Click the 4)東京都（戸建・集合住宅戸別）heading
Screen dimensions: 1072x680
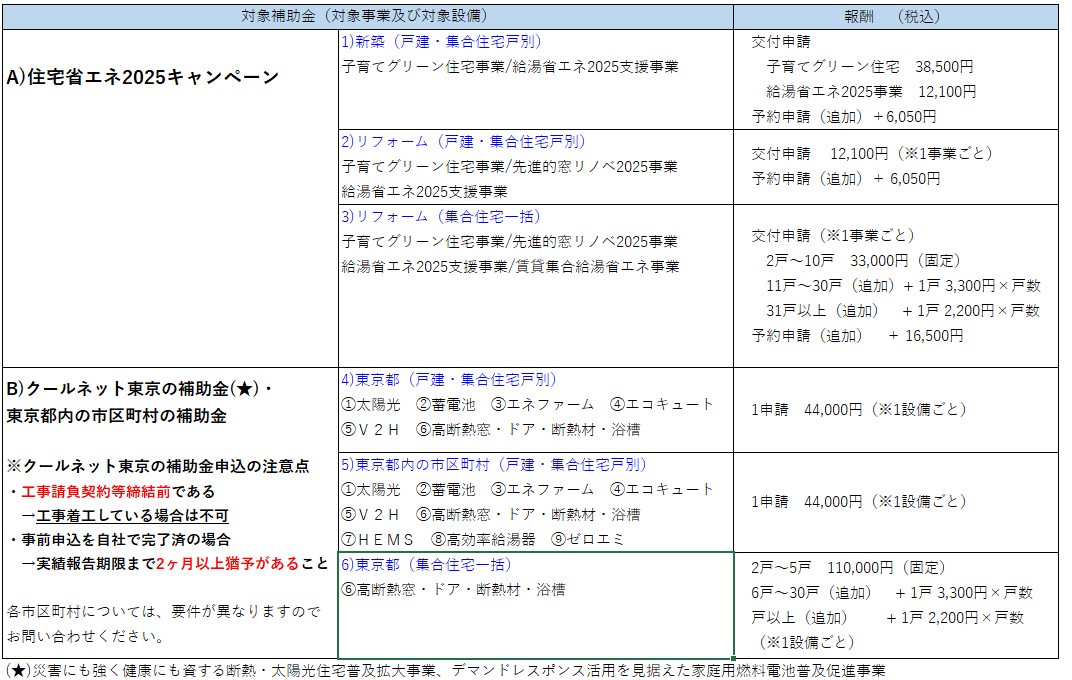449,380
